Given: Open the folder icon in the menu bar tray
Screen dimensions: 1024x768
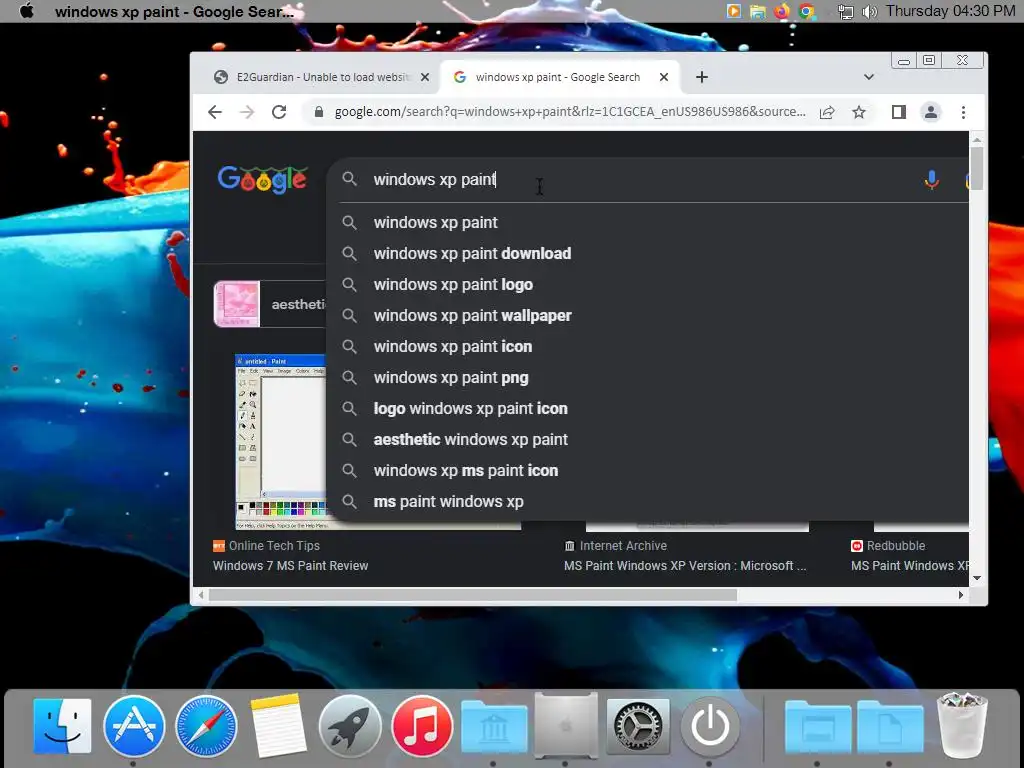Looking at the screenshot, I should (758, 11).
